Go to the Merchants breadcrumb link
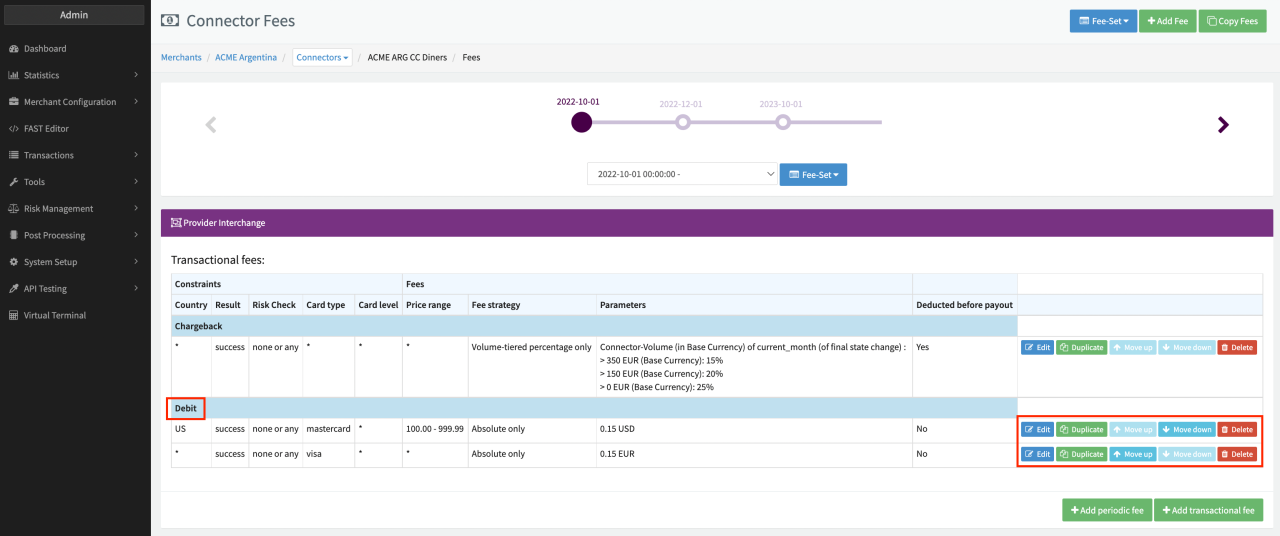Viewport: 1280px width, 536px height. tap(181, 58)
